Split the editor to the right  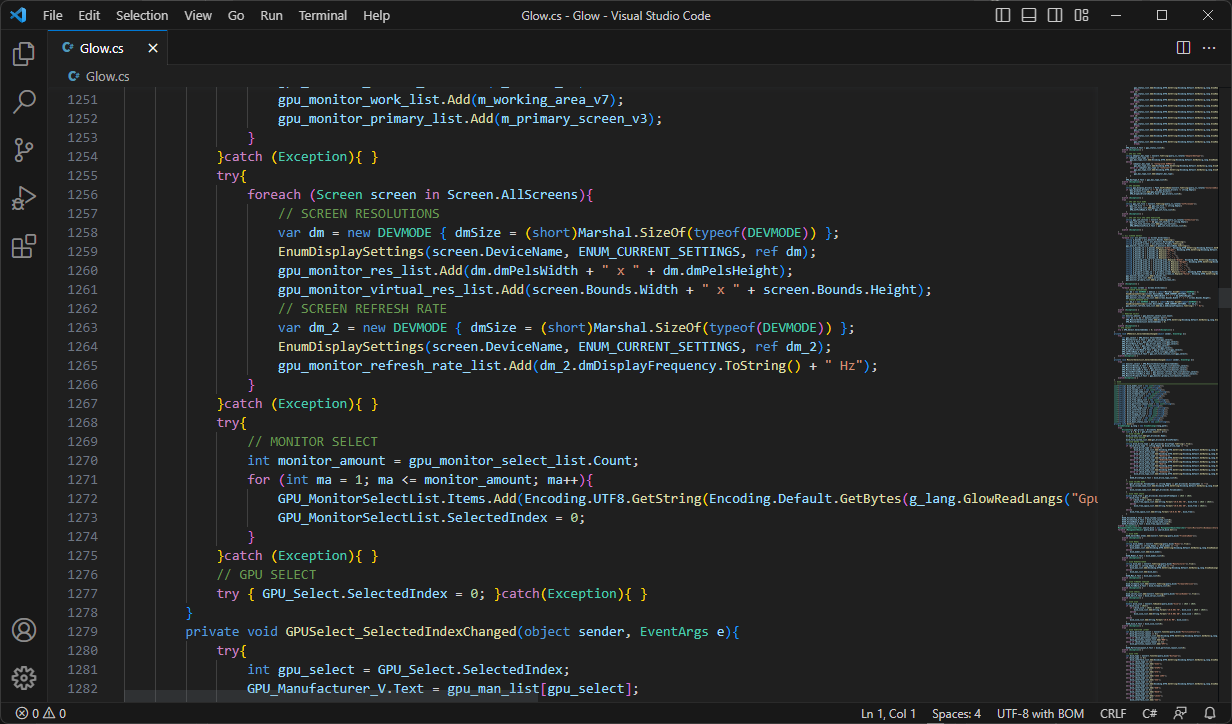(x=1183, y=48)
